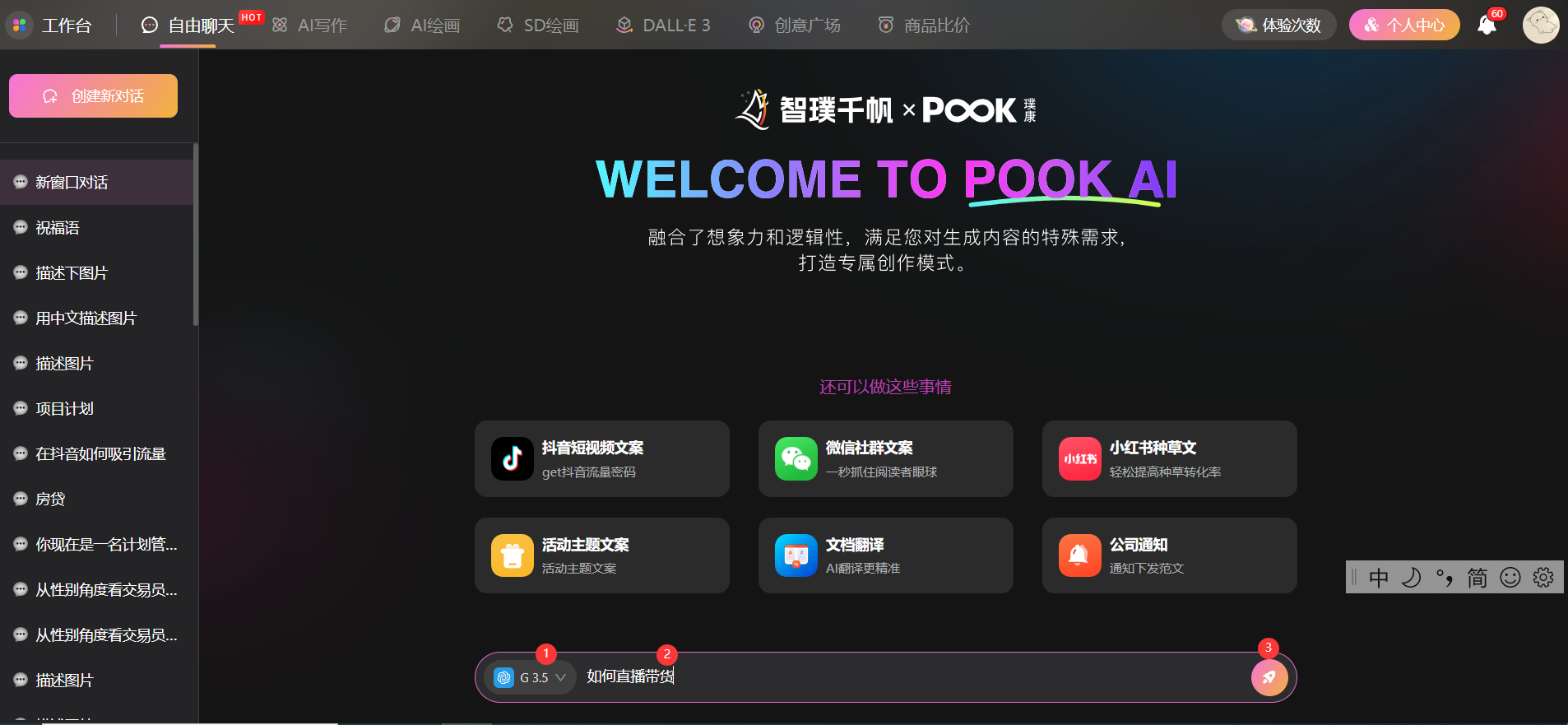Screen dimensions: 1568x725
Task: Click the sidebar vertical scrollbar
Action: pyautogui.click(x=195, y=235)
